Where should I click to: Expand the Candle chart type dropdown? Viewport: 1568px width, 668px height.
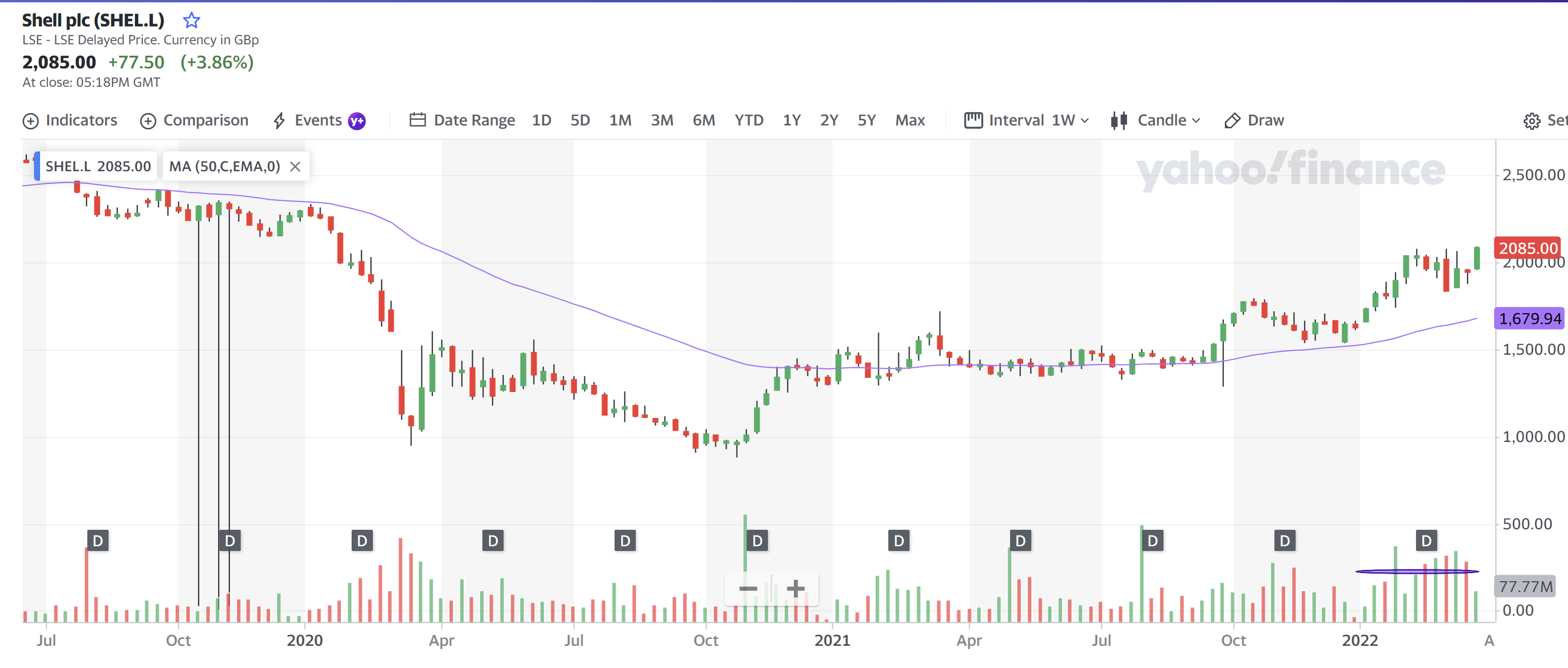pyautogui.click(x=1155, y=120)
